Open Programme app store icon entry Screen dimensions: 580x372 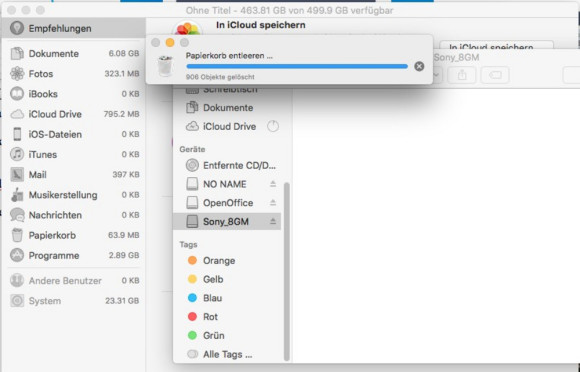[x=17, y=255]
